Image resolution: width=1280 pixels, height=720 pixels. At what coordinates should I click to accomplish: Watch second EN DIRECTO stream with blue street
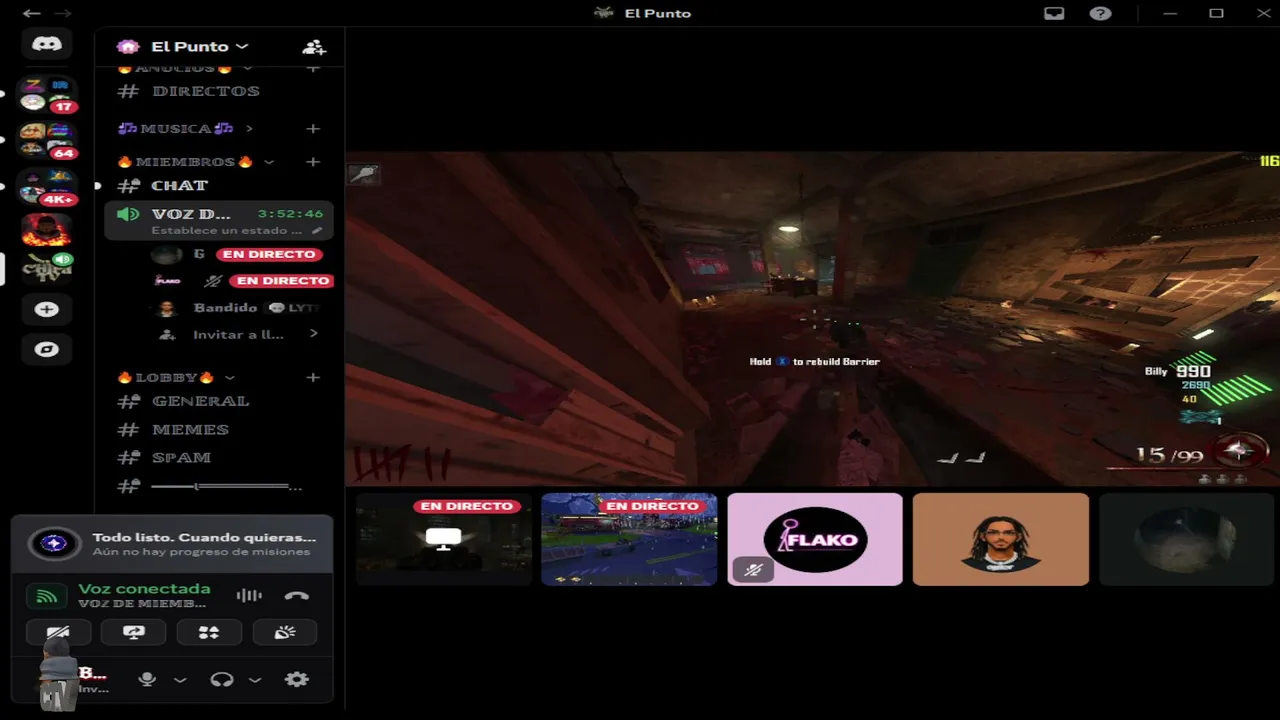[x=629, y=539]
